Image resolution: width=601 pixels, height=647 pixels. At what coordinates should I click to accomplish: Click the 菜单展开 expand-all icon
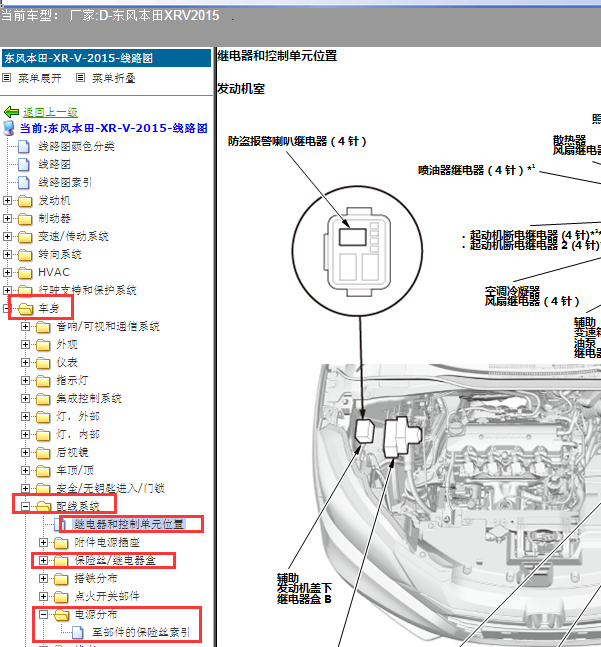[x=7, y=78]
